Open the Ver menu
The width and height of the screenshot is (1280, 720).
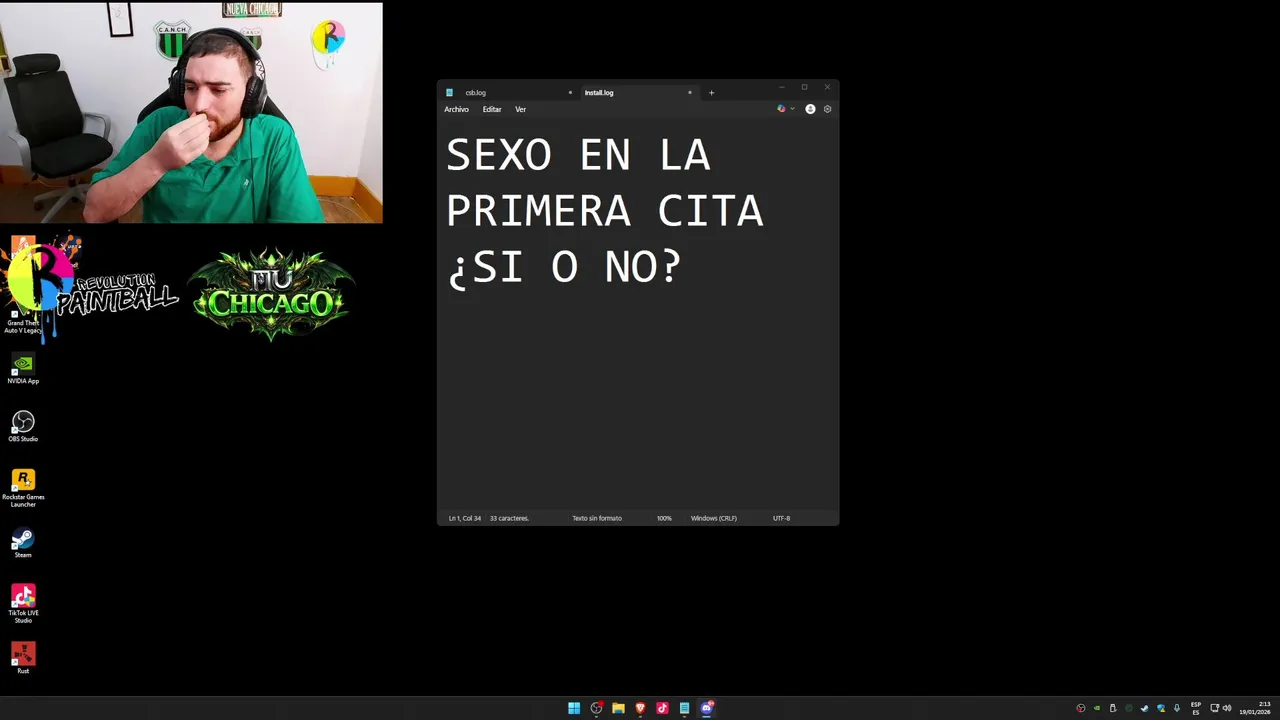(x=520, y=109)
